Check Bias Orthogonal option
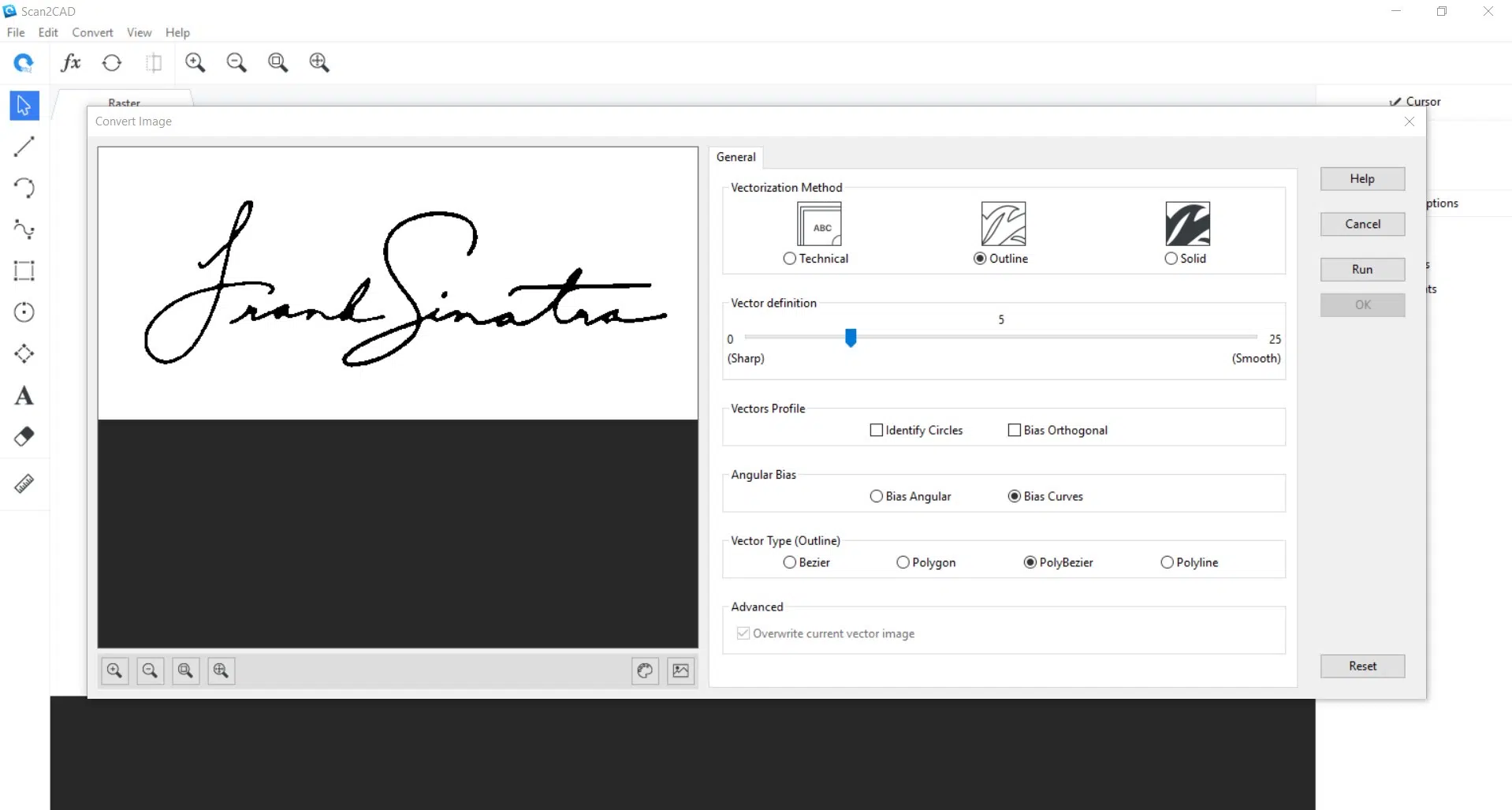The width and height of the screenshot is (1512, 810). tap(1014, 430)
